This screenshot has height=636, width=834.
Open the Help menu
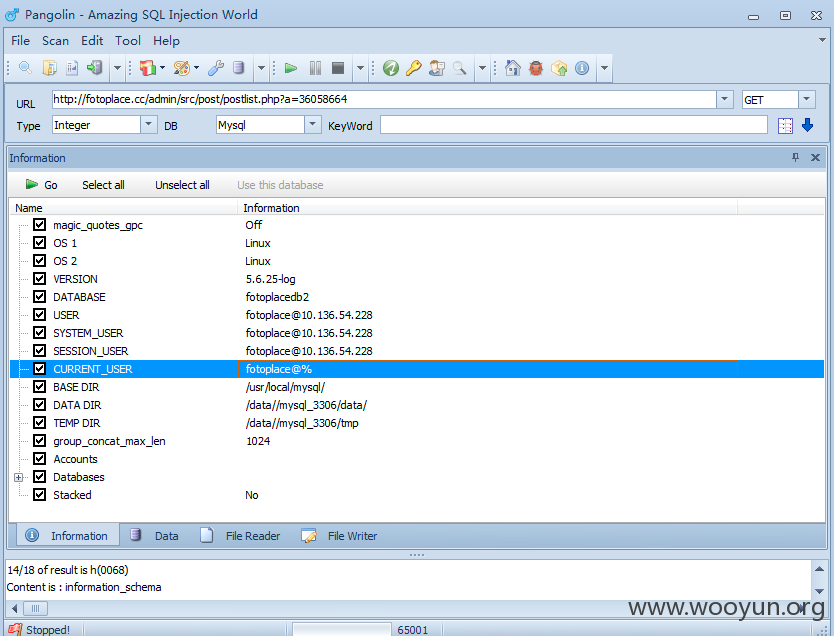(166, 41)
